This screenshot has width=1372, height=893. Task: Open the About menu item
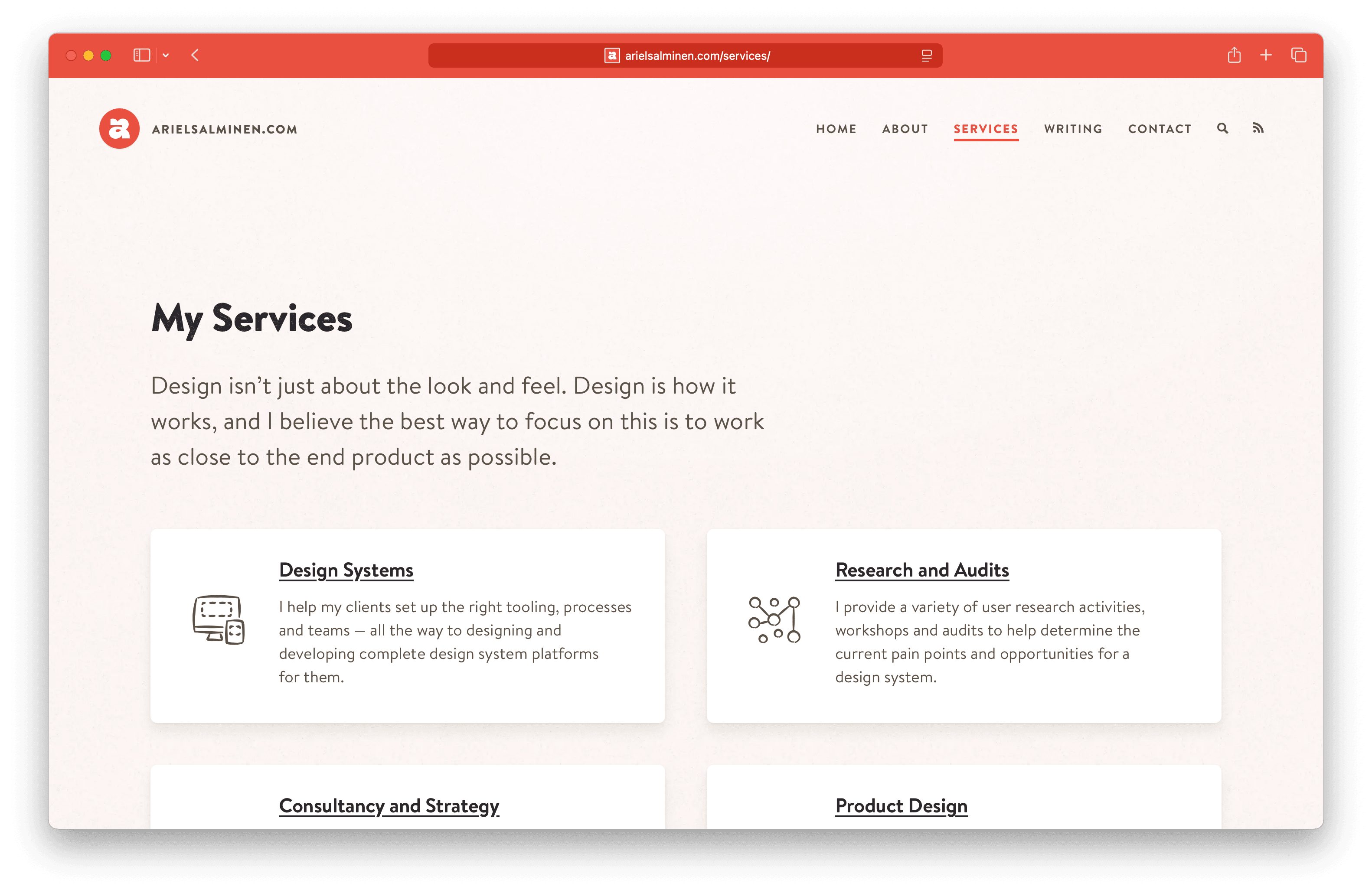905,129
